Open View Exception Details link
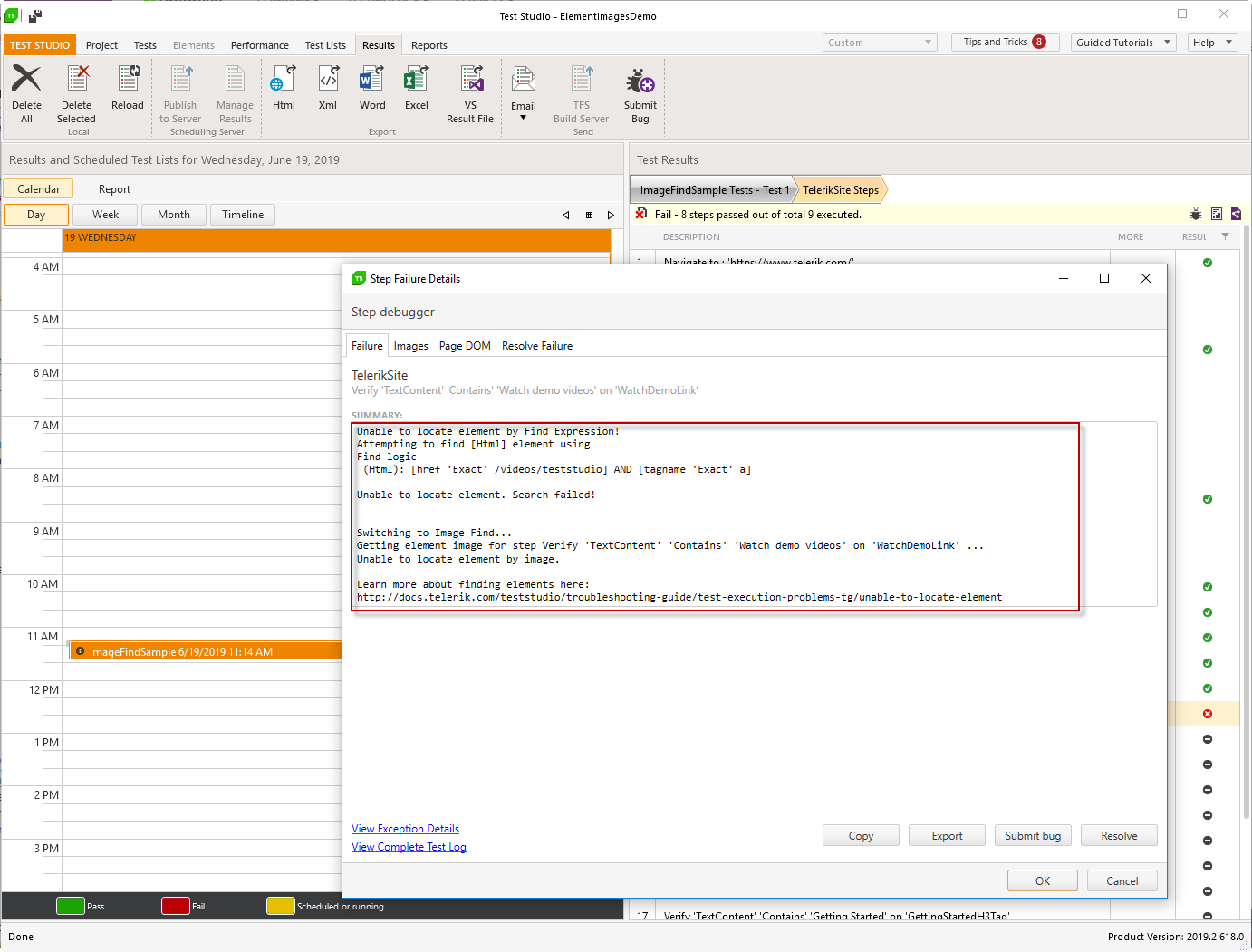 pos(405,829)
